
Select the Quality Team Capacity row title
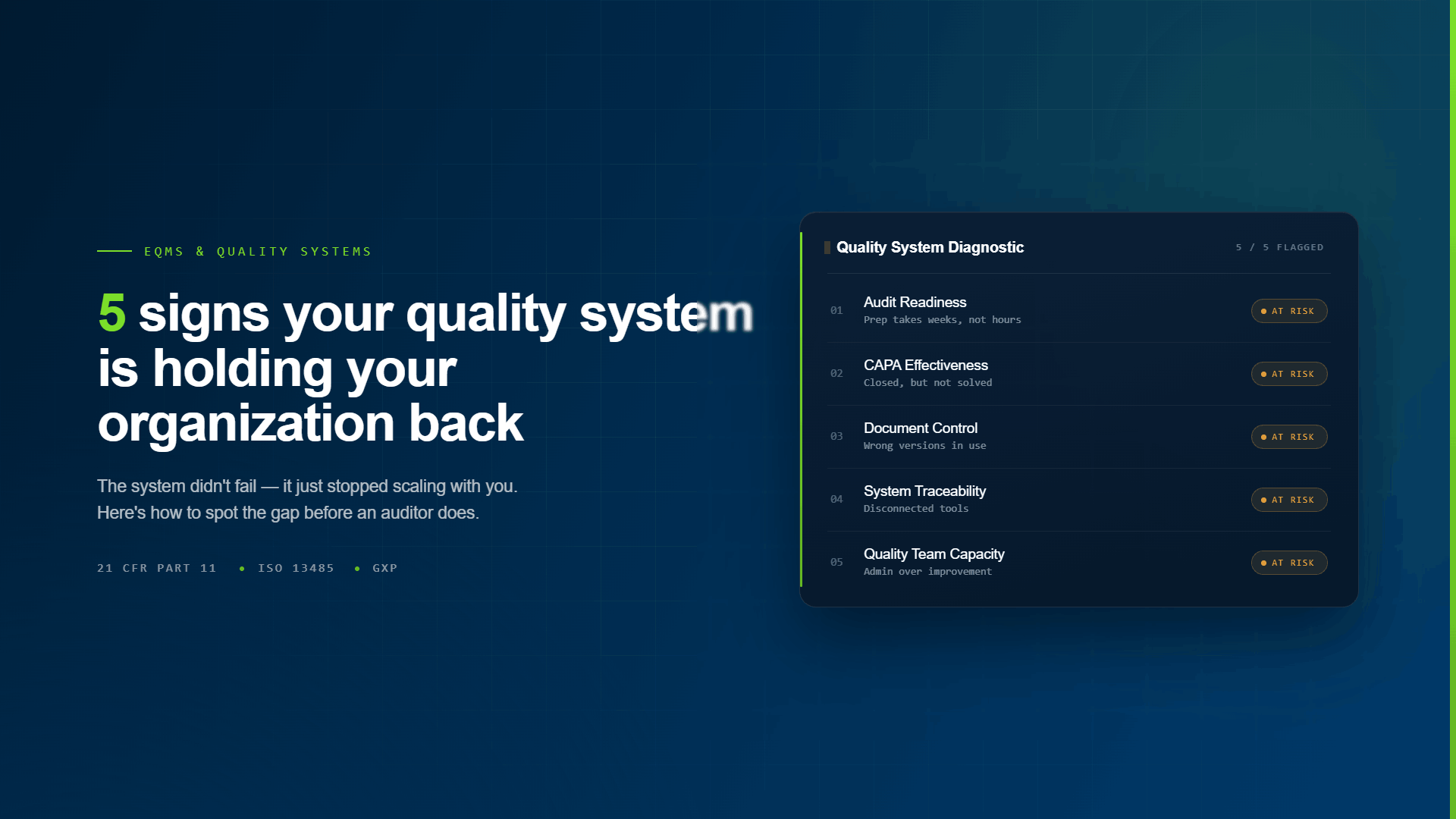(x=934, y=554)
